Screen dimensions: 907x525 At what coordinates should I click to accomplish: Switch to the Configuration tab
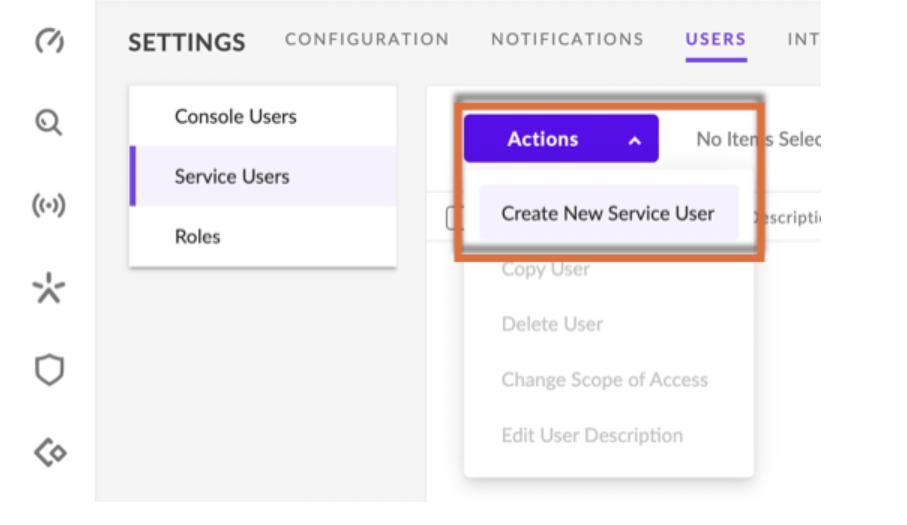point(367,40)
